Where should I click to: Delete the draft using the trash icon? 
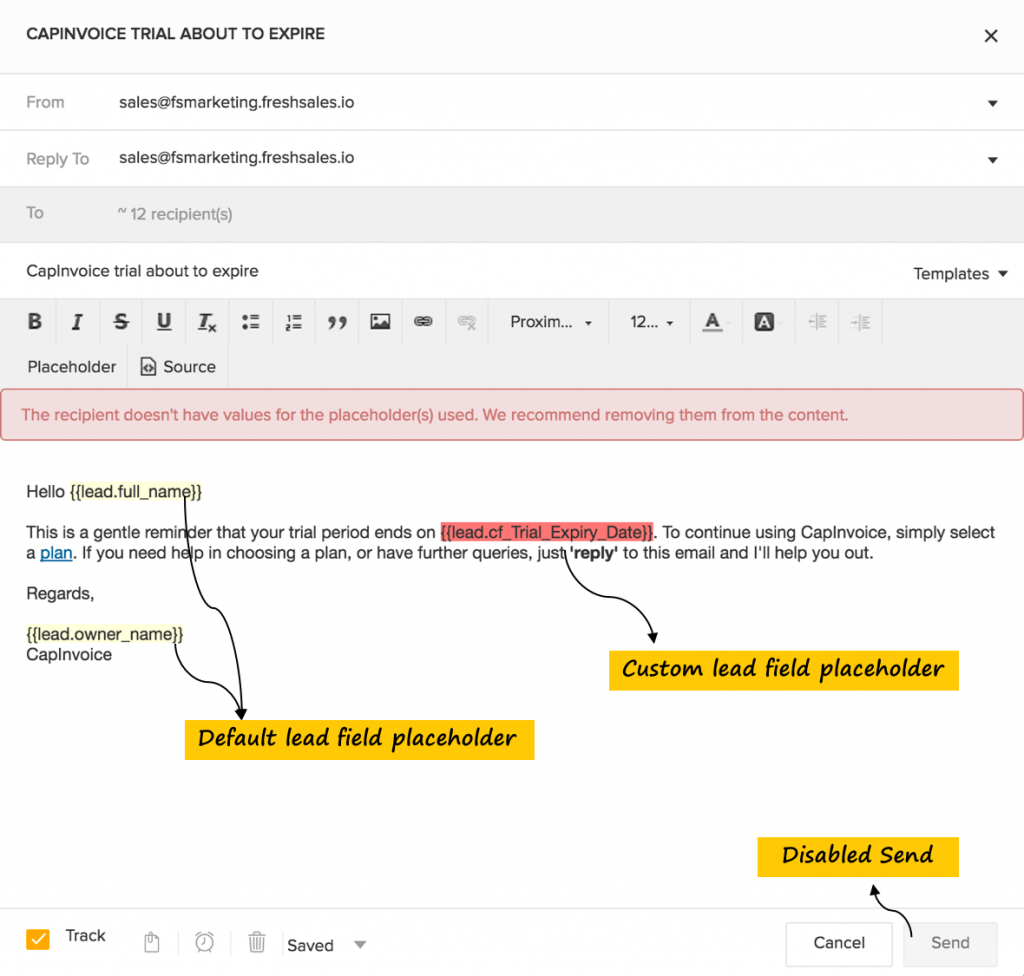click(x=257, y=942)
